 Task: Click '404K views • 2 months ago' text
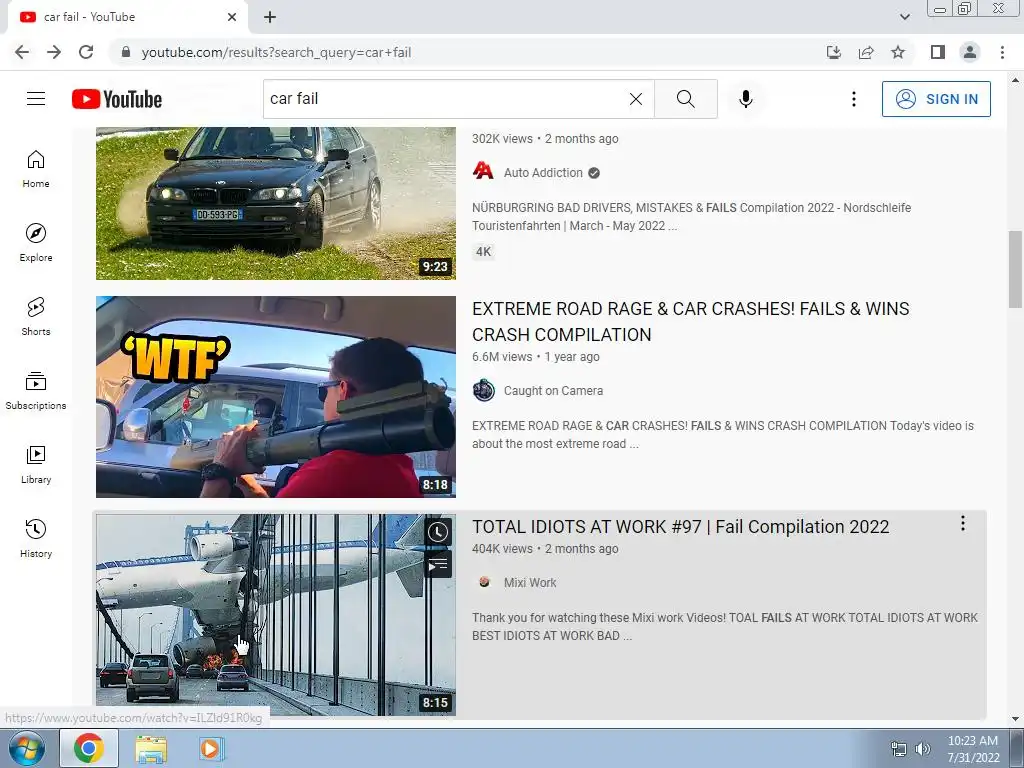[x=545, y=549]
